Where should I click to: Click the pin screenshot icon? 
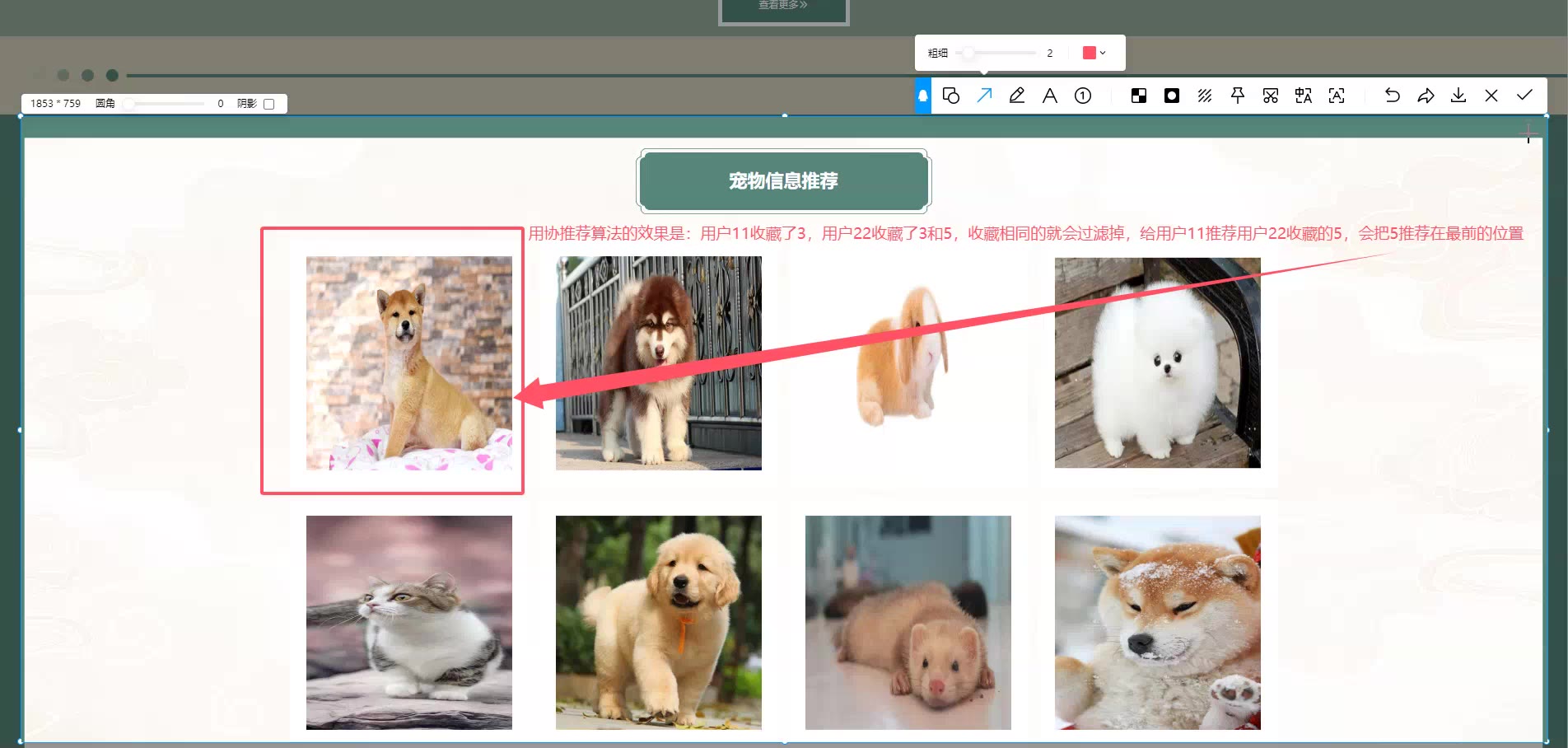[1238, 96]
